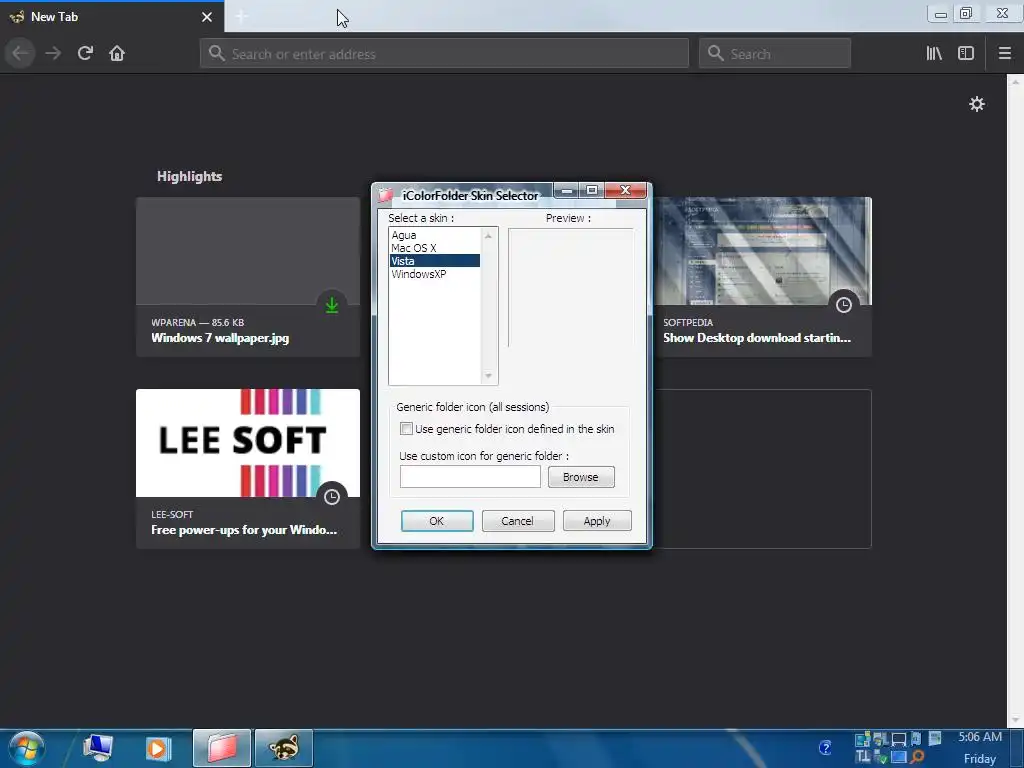Switch to raccoon browser taskbar button

point(283,748)
